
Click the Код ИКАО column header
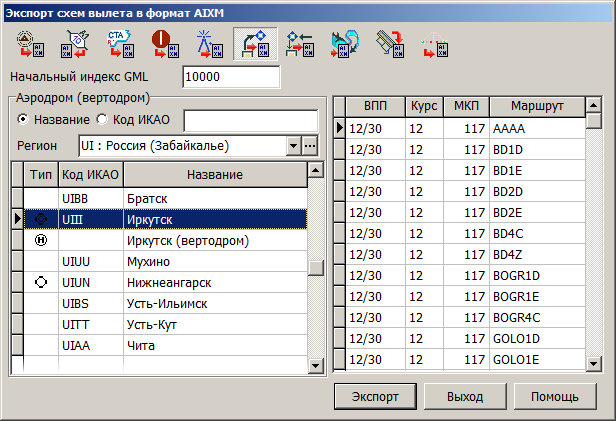[x=91, y=174]
